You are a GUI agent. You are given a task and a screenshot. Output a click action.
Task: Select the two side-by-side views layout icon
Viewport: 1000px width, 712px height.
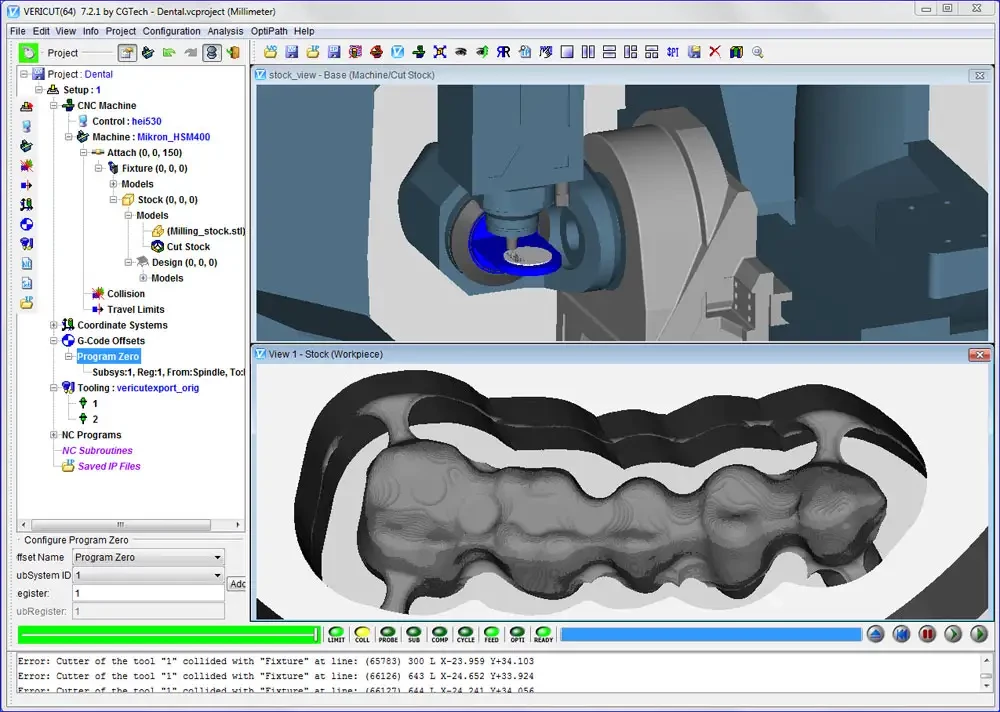(588, 52)
